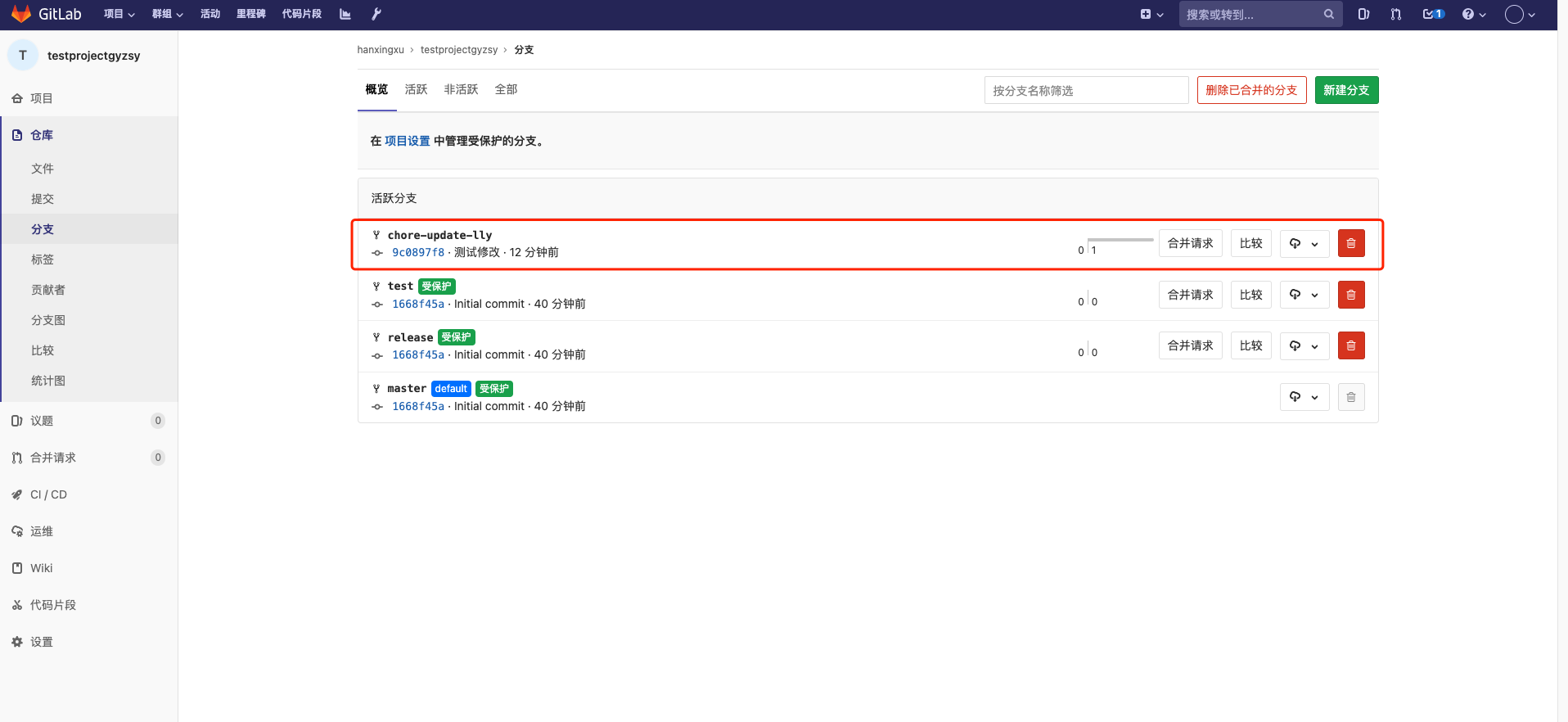
Task: Open the chore-update-lly branch name
Action: coord(440,235)
